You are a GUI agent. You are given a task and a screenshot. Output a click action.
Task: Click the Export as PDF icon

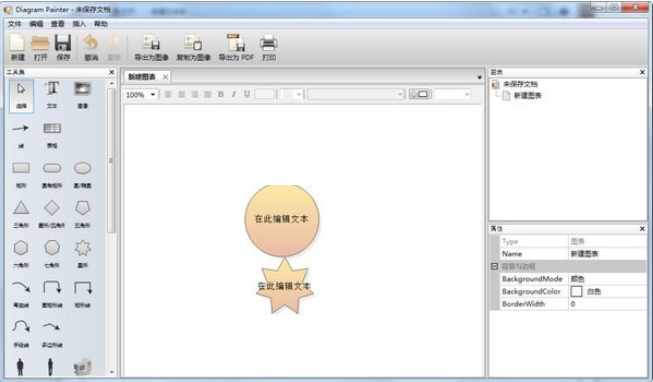point(236,47)
